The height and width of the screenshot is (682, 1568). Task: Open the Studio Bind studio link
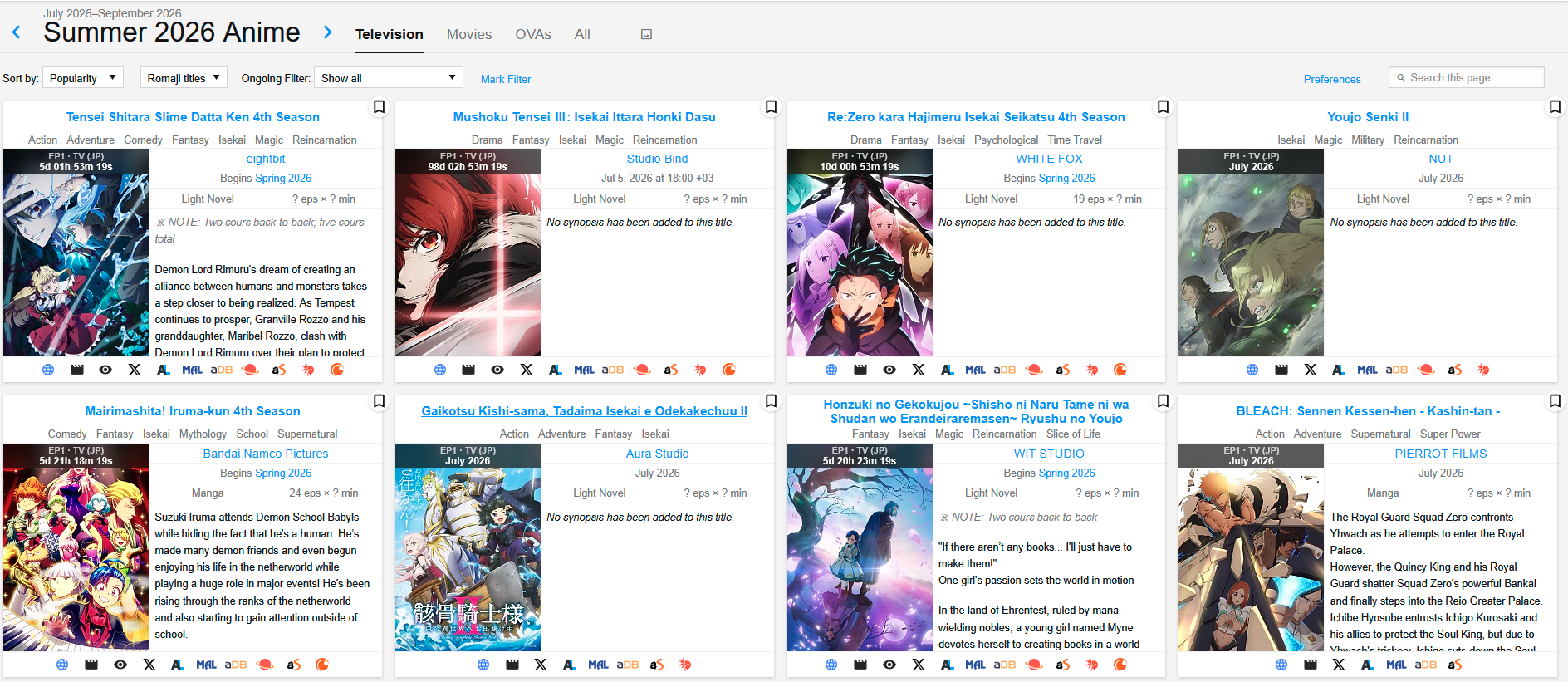(x=657, y=159)
